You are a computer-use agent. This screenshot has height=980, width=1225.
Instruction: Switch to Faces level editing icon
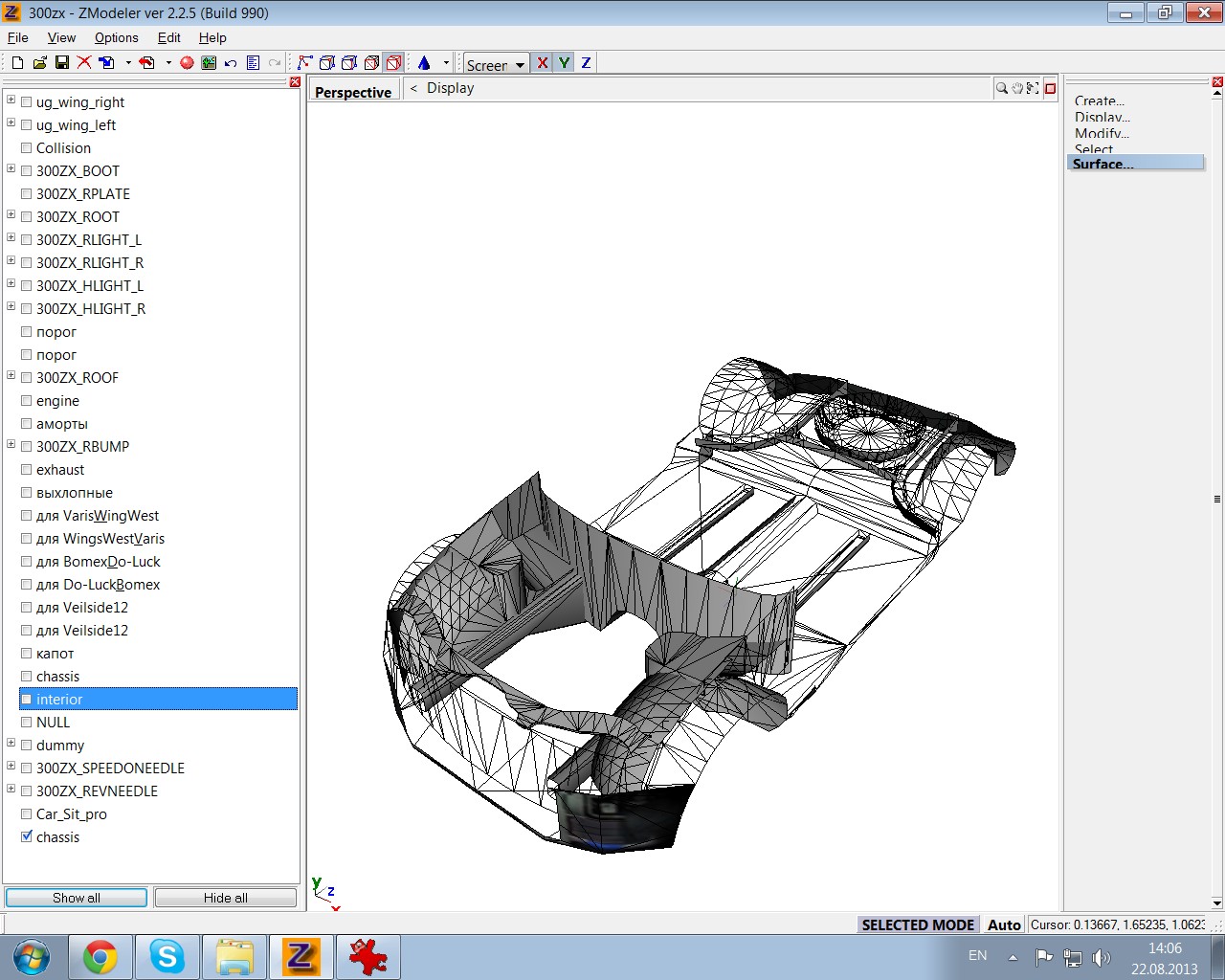[349, 63]
